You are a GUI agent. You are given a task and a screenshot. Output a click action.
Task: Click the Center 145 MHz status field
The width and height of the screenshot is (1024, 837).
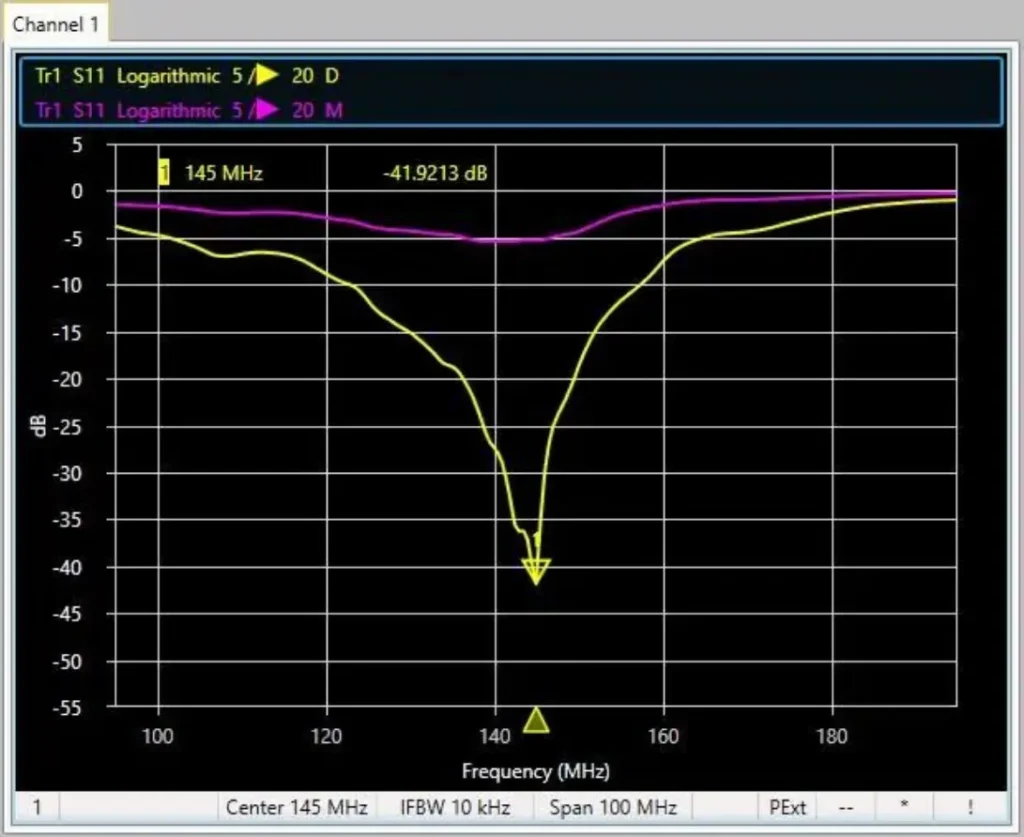coord(297,808)
